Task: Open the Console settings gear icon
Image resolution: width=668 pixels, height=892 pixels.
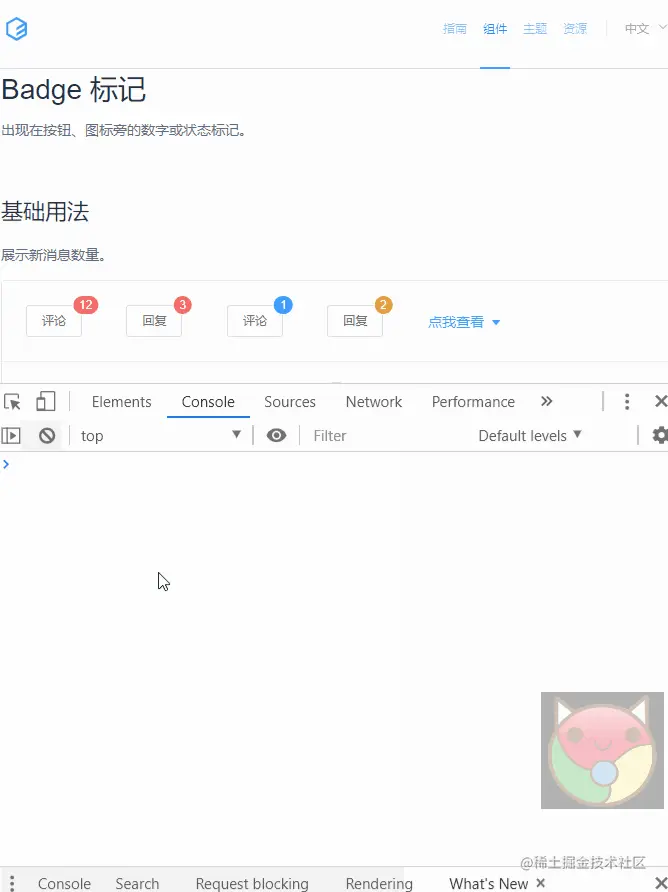Action: (659, 436)
